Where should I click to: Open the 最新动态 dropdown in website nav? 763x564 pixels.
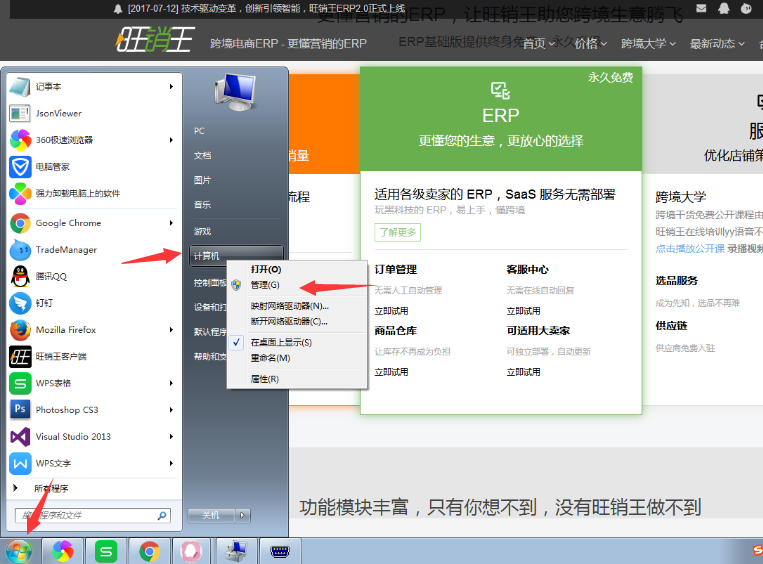717,44
